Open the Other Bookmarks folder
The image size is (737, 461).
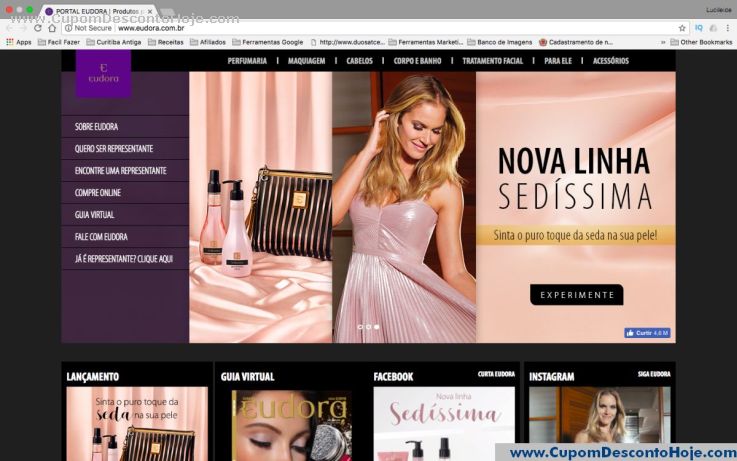point(701,42)
